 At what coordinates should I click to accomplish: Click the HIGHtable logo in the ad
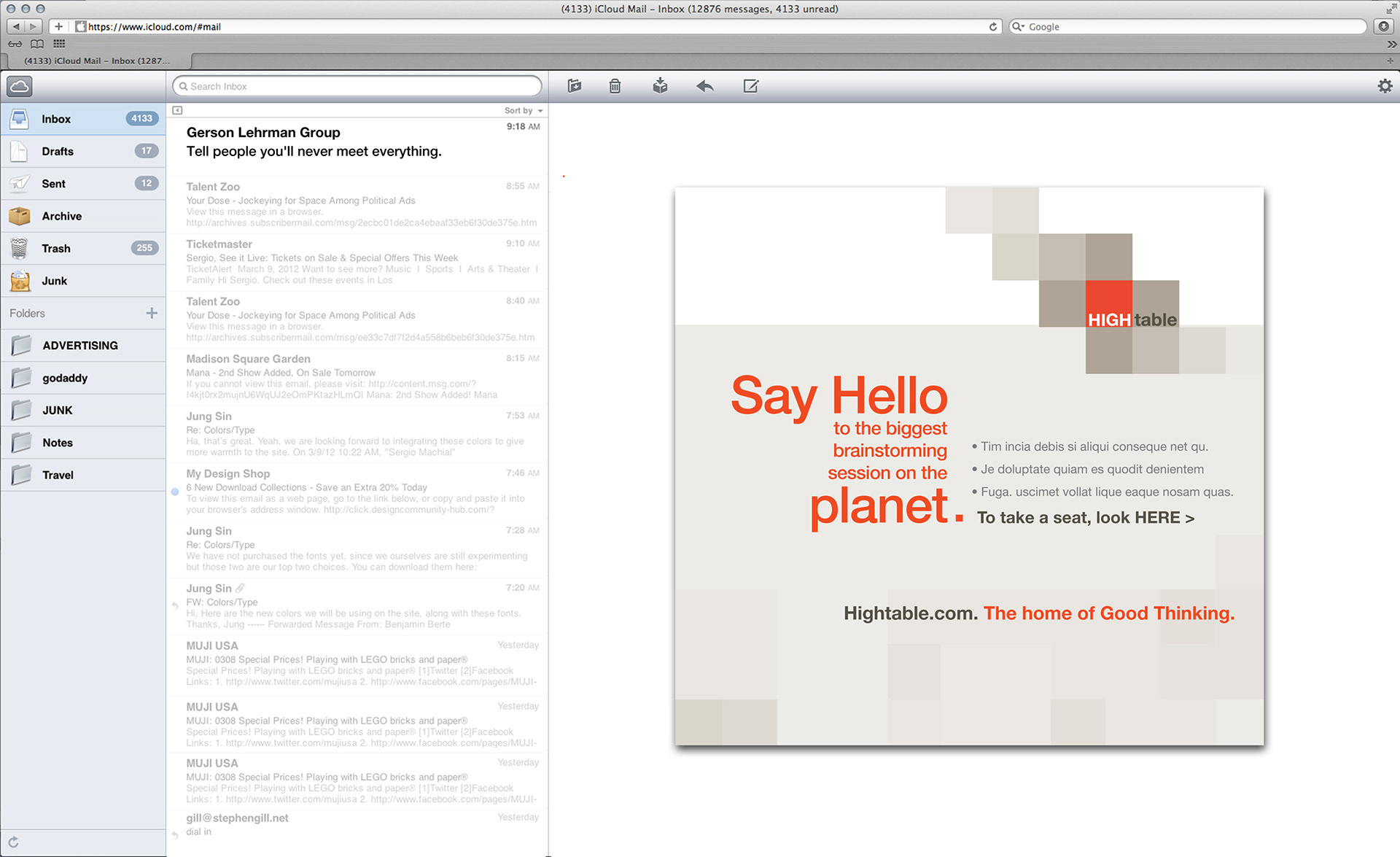[1132, 319]
